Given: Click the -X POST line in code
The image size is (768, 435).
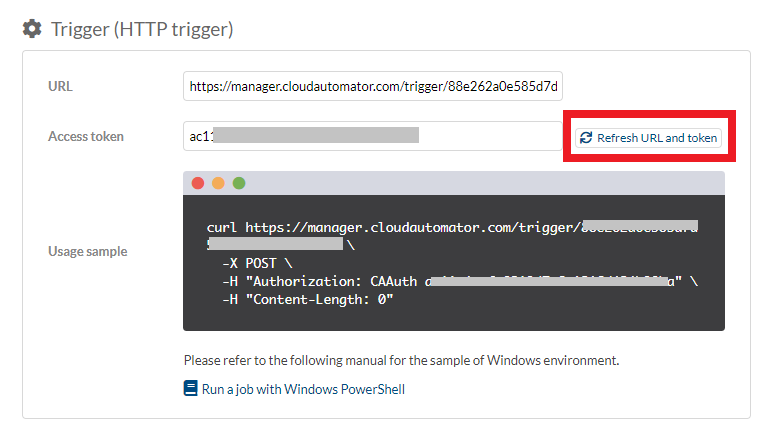Looking at the screenshot, I should (x=258, y=263).
